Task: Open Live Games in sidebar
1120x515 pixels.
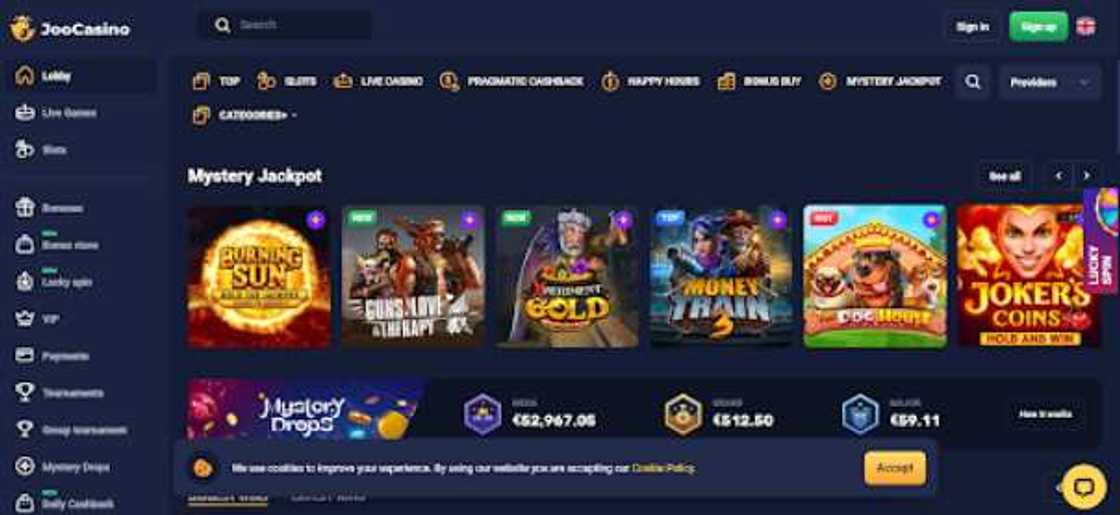Action: [x=56, y=113]
